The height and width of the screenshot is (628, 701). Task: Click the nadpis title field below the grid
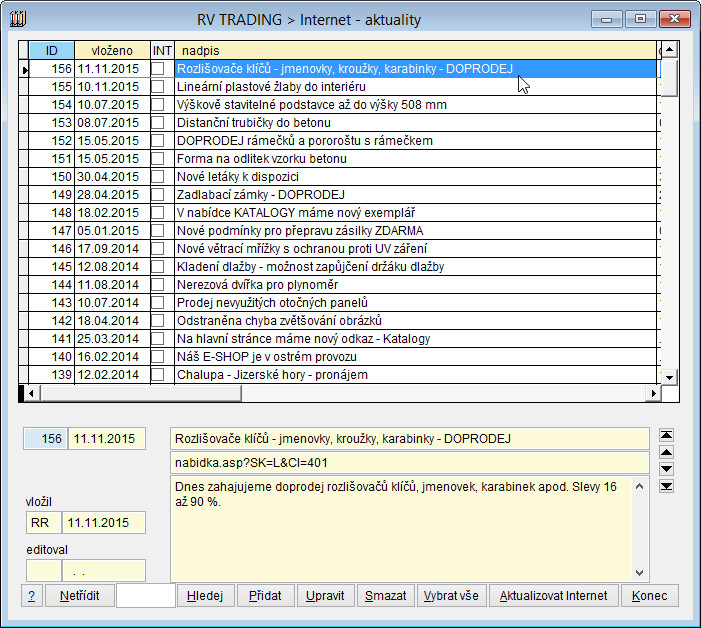(410, 438)
